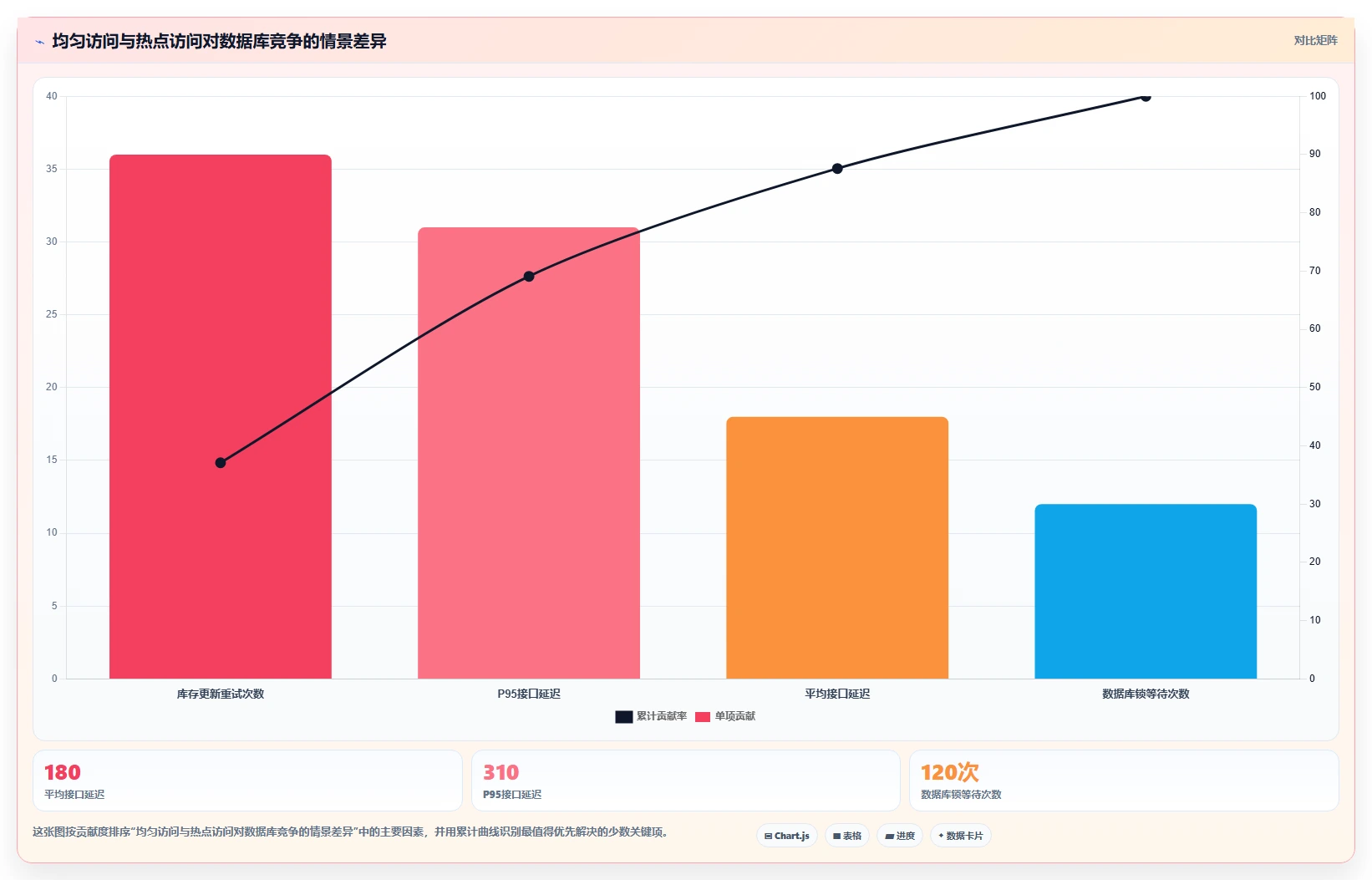Click the 数据库锁等待次数 x-axis label
The width and height of the screenshot is (1372, 880).
[x=1146, y=694]
